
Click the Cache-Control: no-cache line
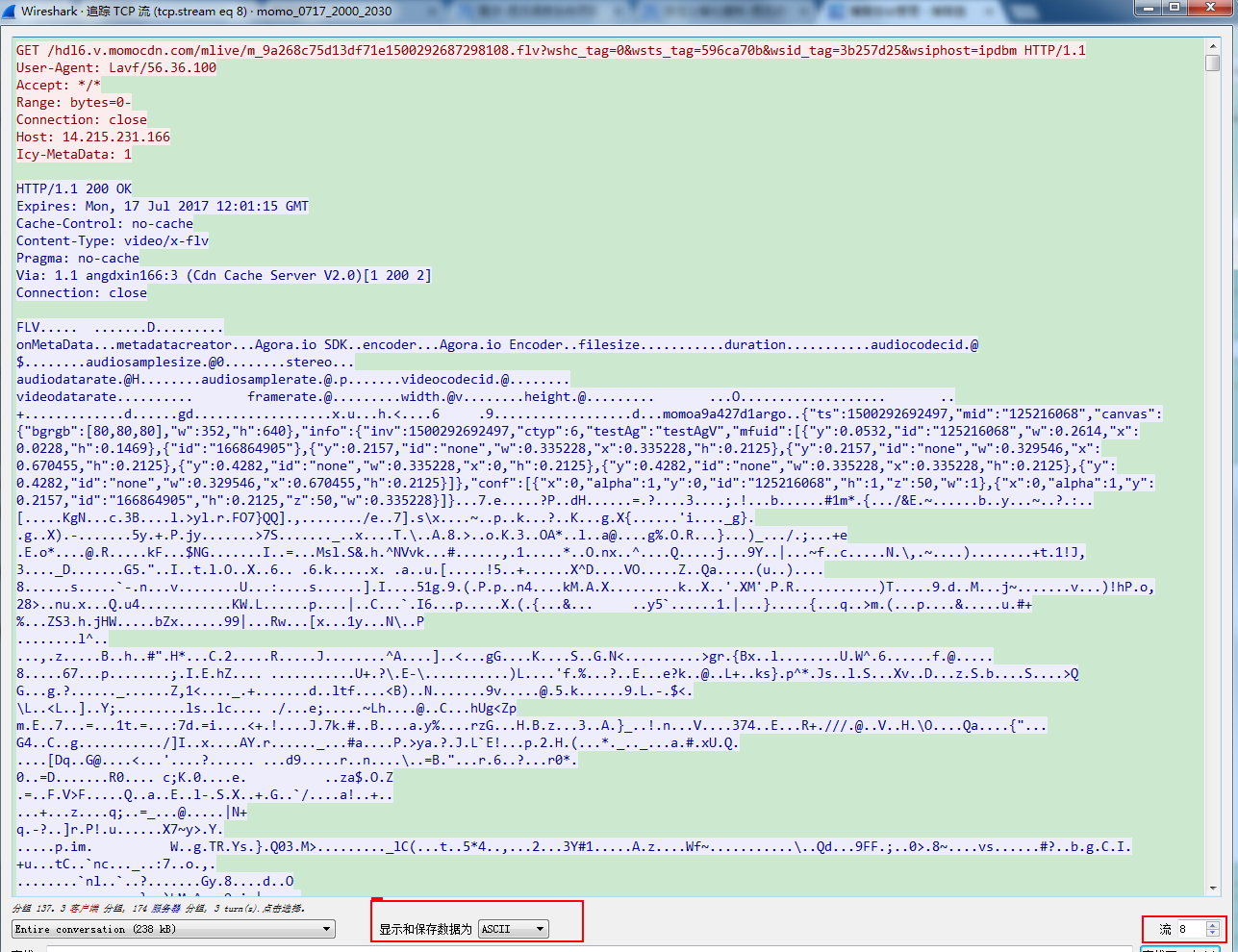(105, 223)
